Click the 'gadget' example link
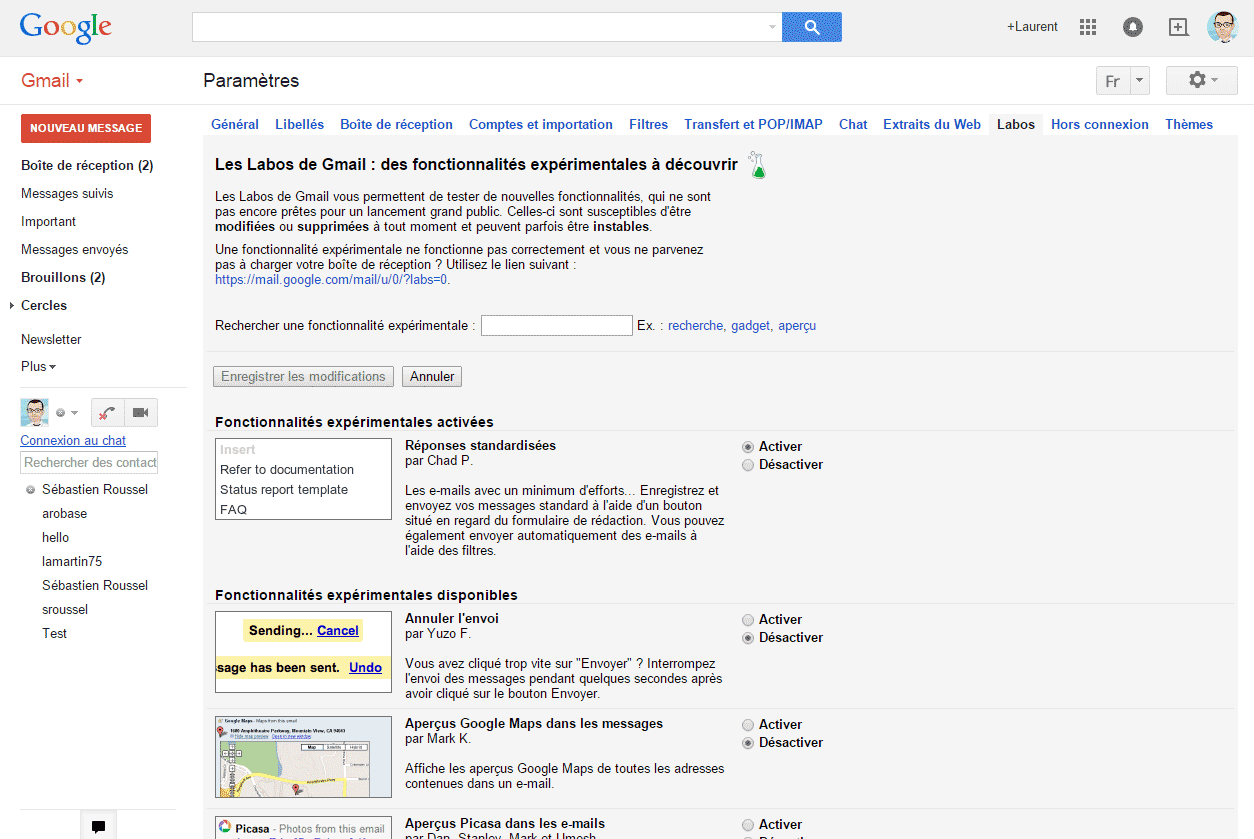 [750, 326]
